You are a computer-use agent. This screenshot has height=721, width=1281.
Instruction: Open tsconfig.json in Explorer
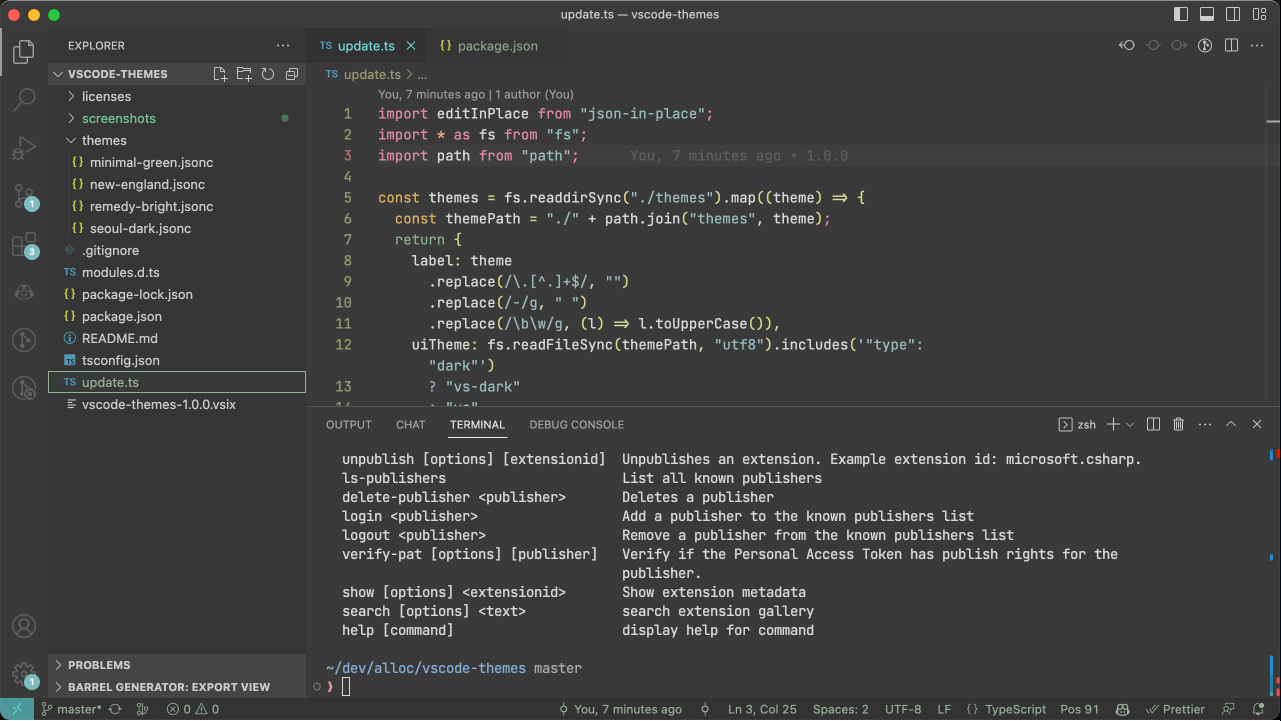point(177,361)
